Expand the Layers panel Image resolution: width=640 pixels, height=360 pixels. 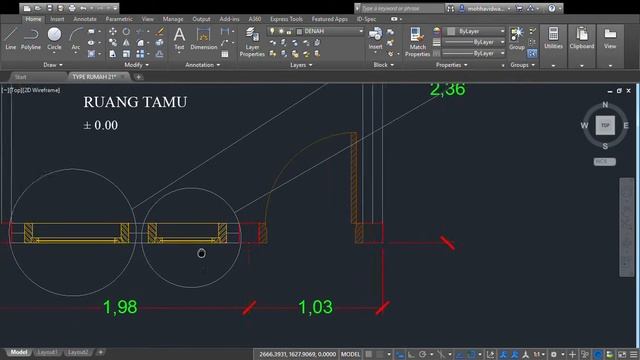(x=301, y=65)
